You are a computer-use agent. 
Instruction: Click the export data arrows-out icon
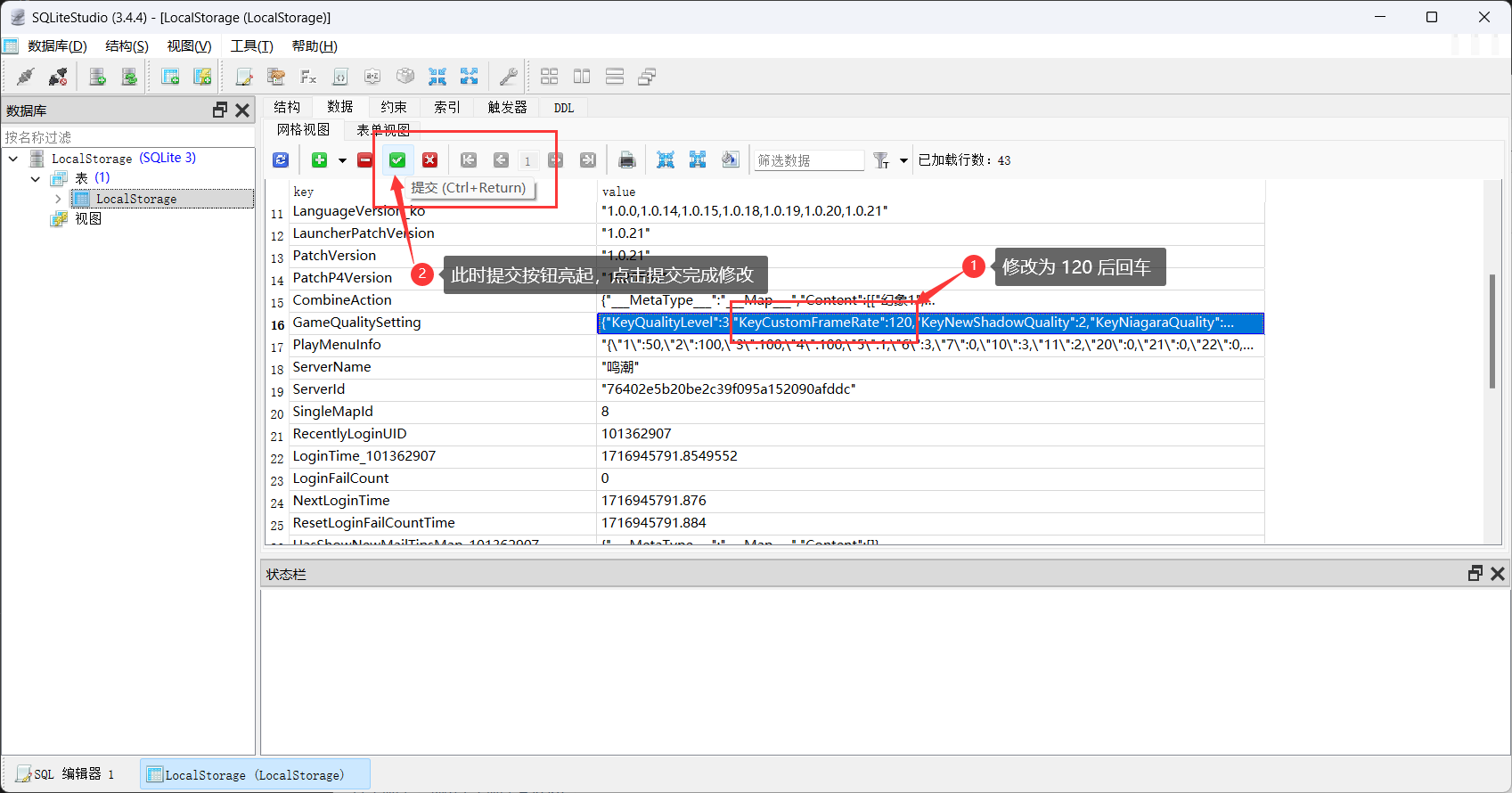point(470,77)
